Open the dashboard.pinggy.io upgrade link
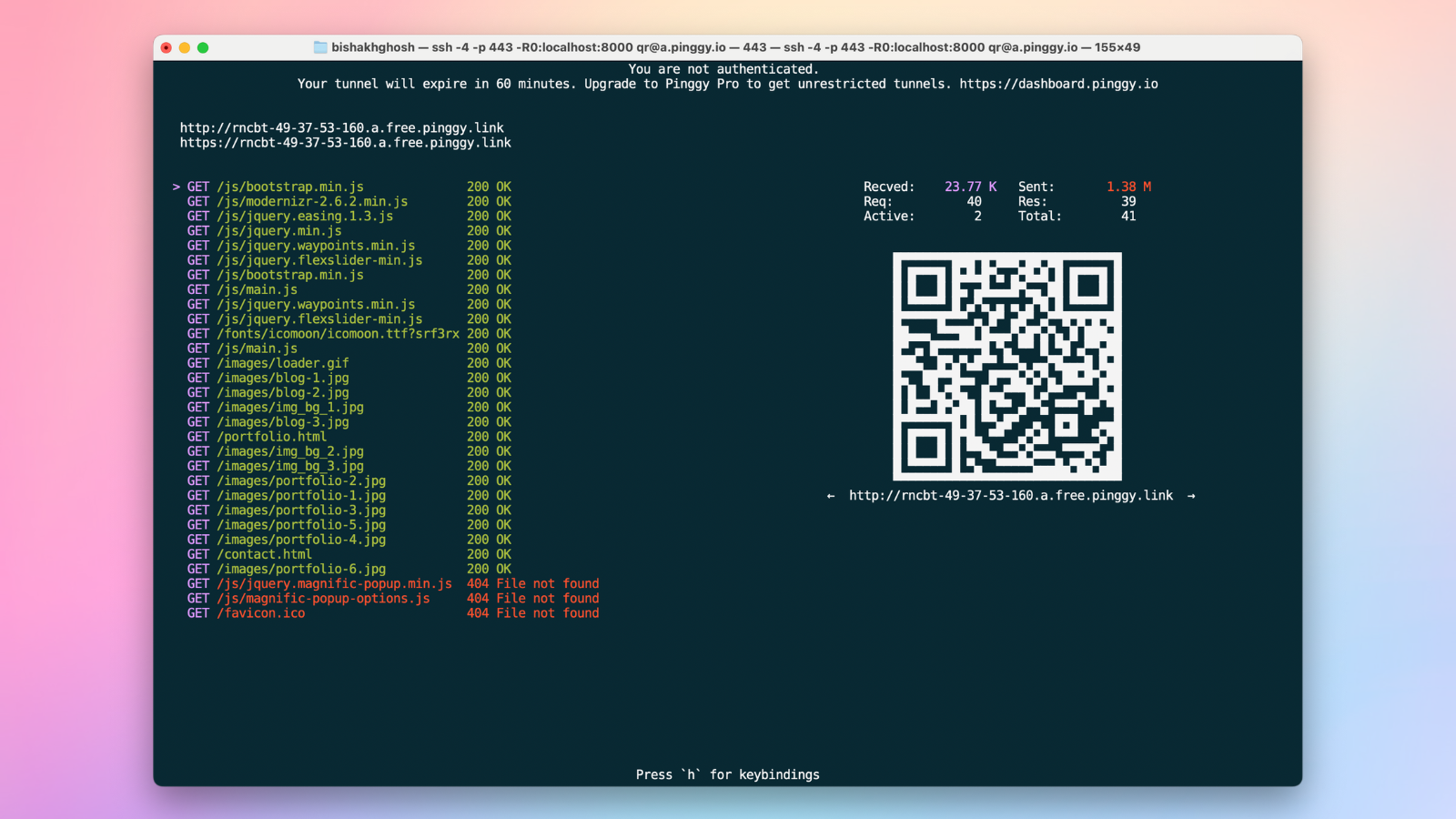This screenshot has width=1456, height=819. [1058, 84]
